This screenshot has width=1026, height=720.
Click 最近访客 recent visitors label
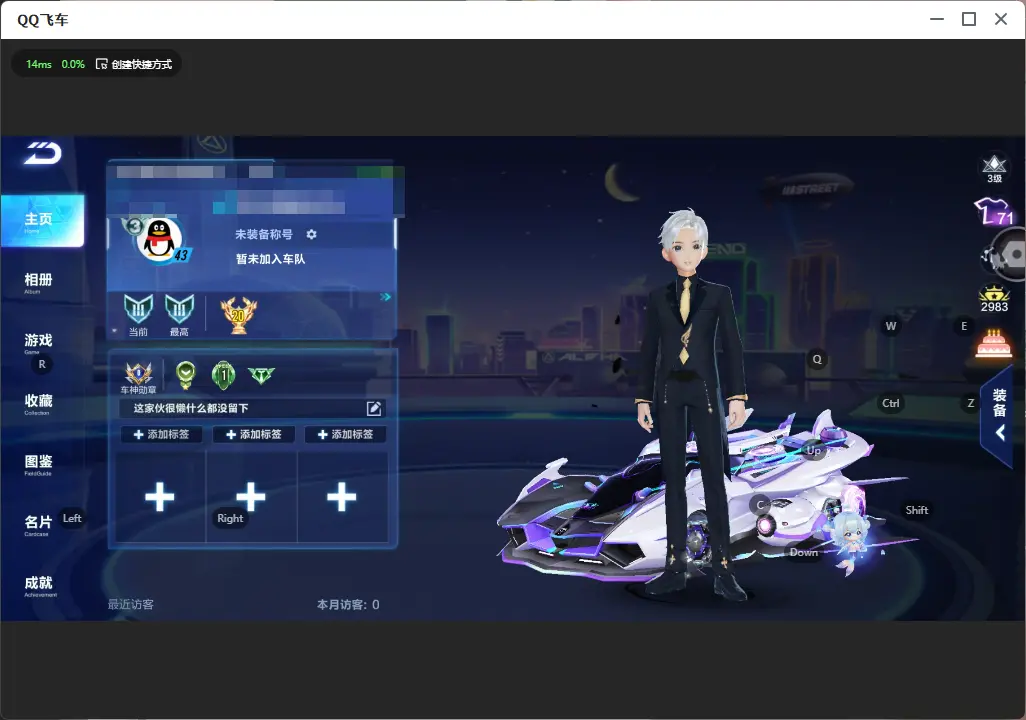[x=131, y=605]
